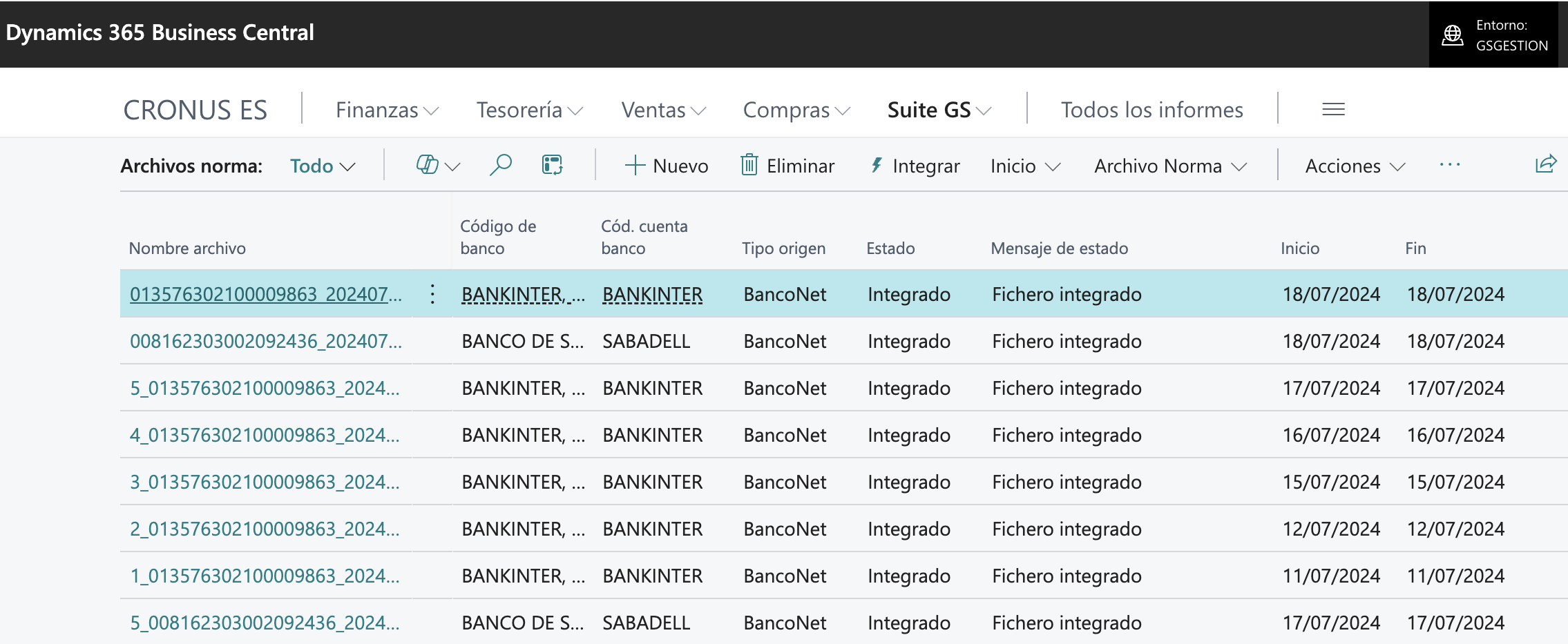Click the more options ellipsis in toolbar
This screenshot has width=1568, height=644.
(x=1450, y=165)
